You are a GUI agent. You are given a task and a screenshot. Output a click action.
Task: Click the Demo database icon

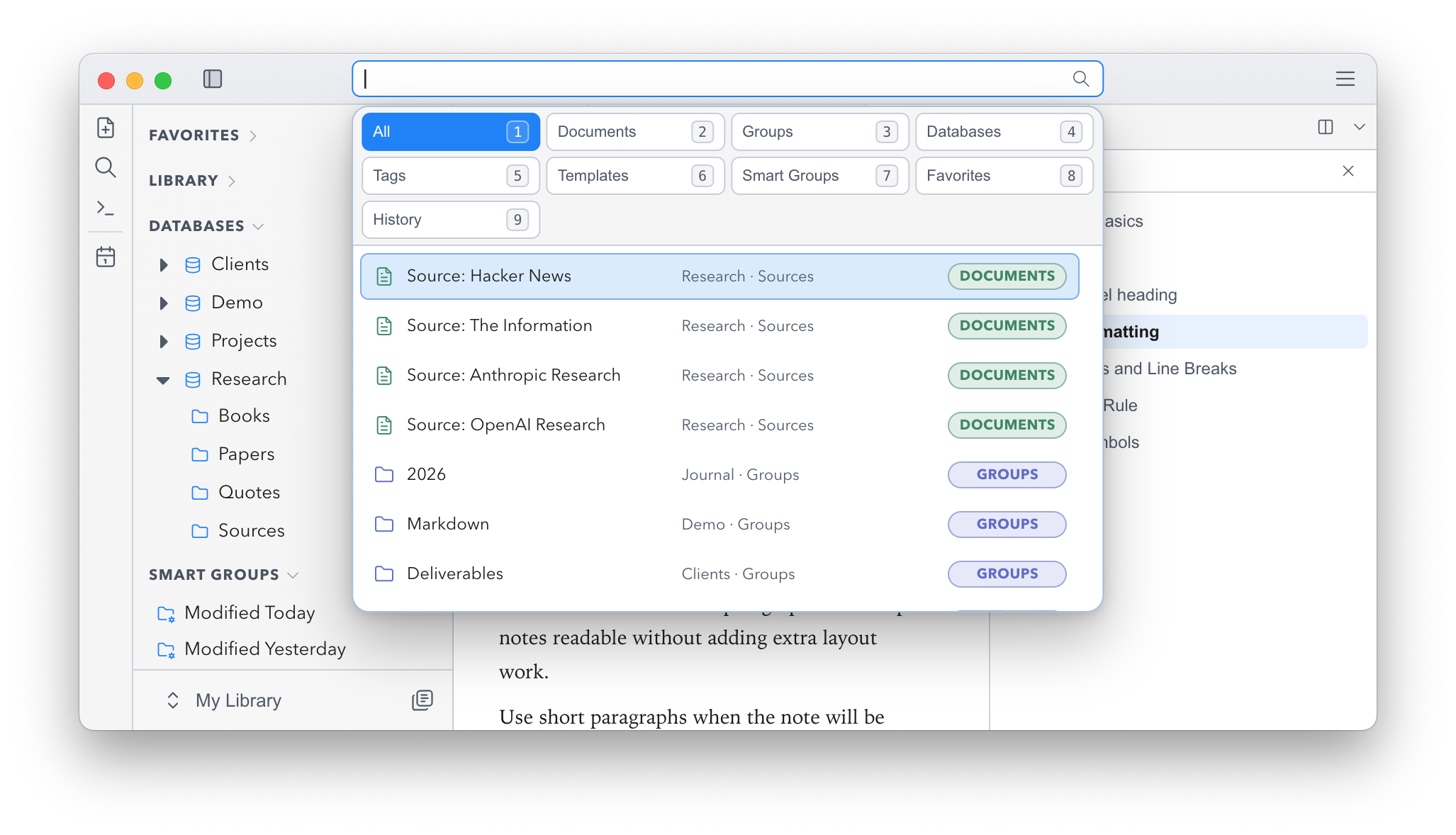click(x=193, y=303)
